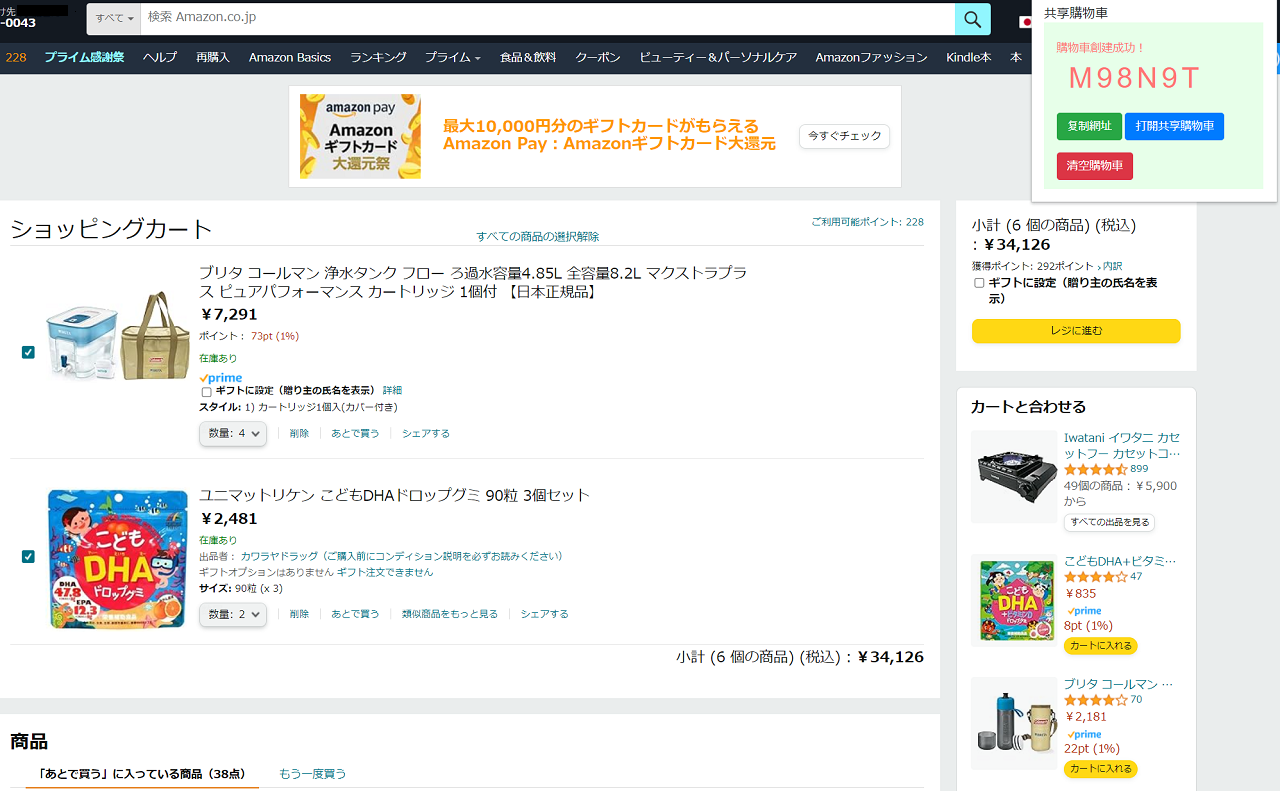Screen dimensions: 1280x800
Task: Focus the Amazon.co.jp search input field
Action: coord(548,19)
